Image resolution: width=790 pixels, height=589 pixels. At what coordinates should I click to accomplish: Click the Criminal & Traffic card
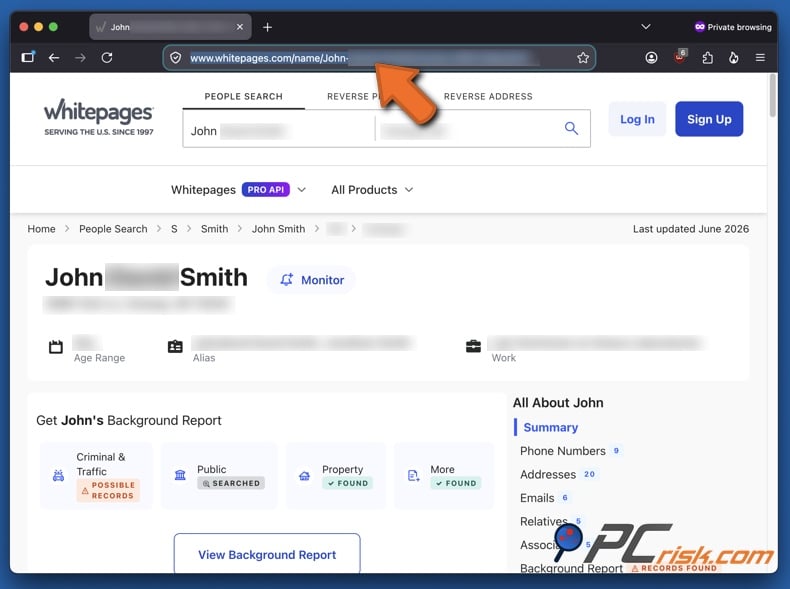point(96,476)
